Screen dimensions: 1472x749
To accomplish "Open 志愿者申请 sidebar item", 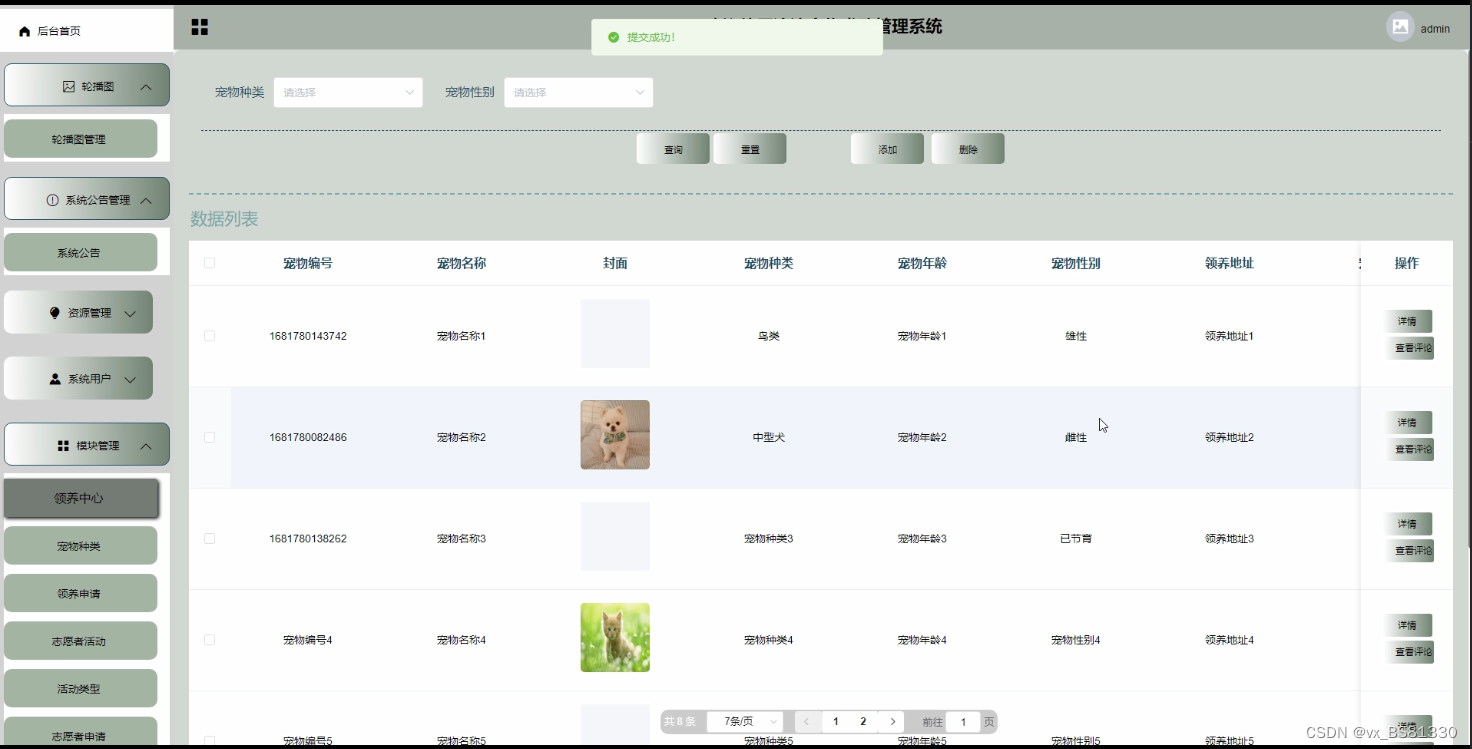I will 80,733.
